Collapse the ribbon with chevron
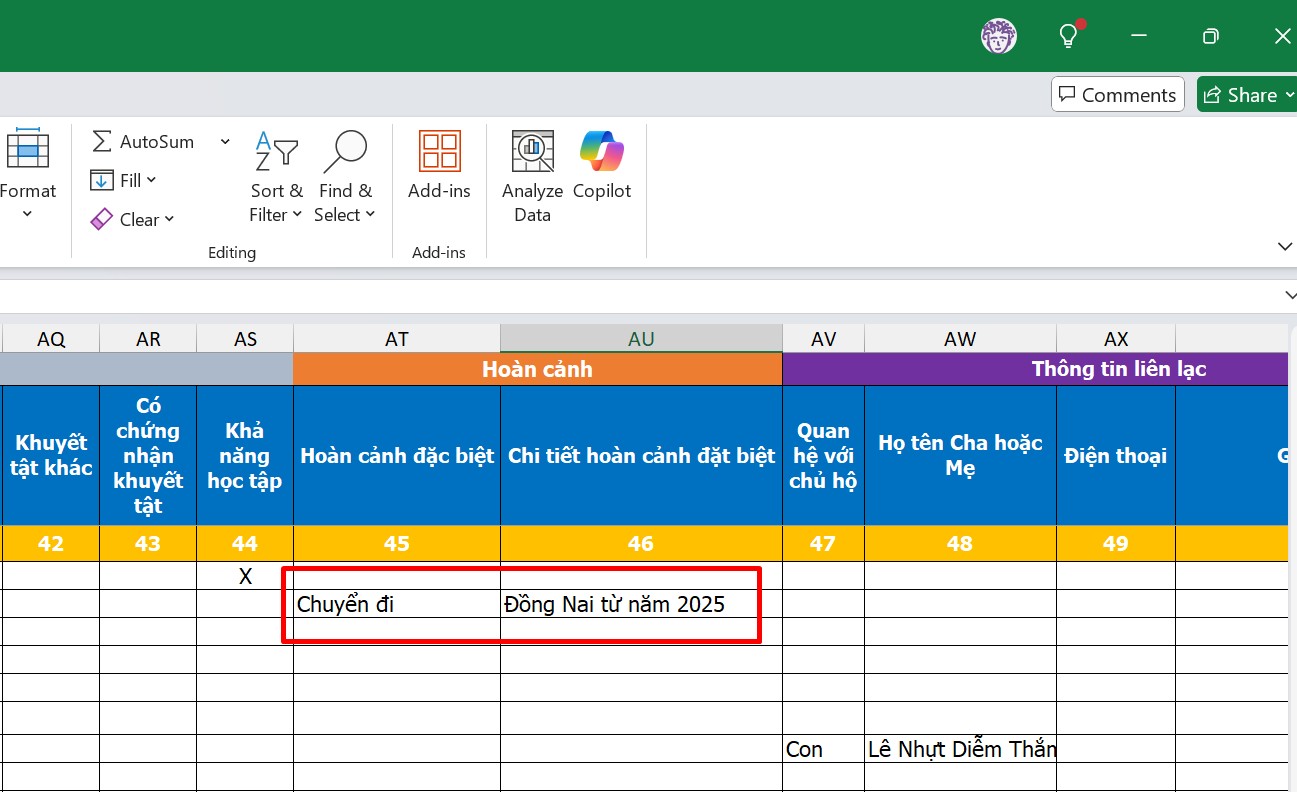 (1285, 246)
